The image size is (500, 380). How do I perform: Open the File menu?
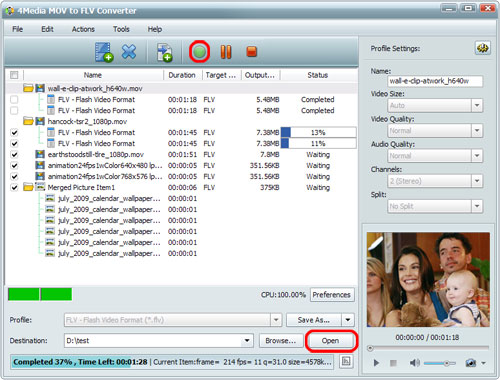tap(17, 29)
